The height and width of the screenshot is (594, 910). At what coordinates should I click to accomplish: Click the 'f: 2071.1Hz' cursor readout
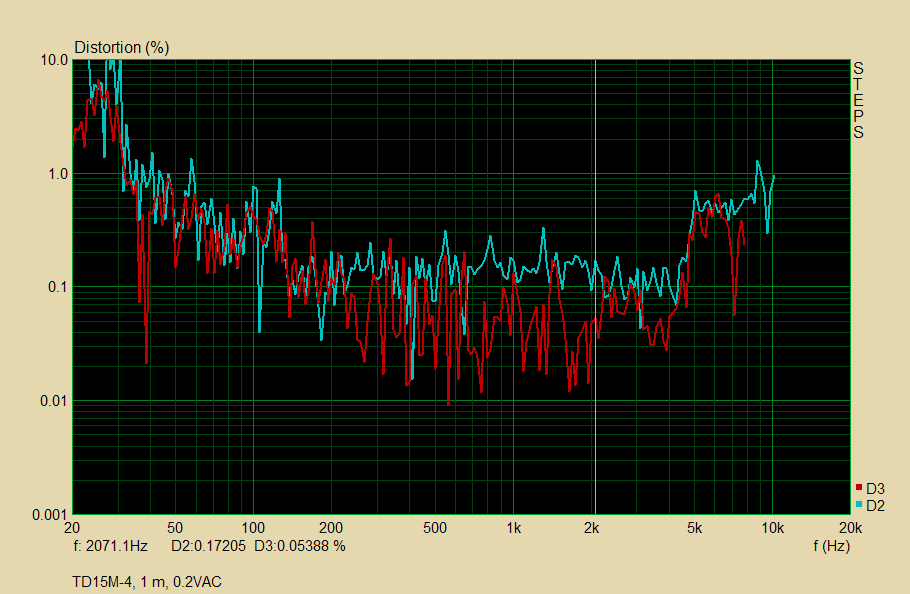coord(110,546)
